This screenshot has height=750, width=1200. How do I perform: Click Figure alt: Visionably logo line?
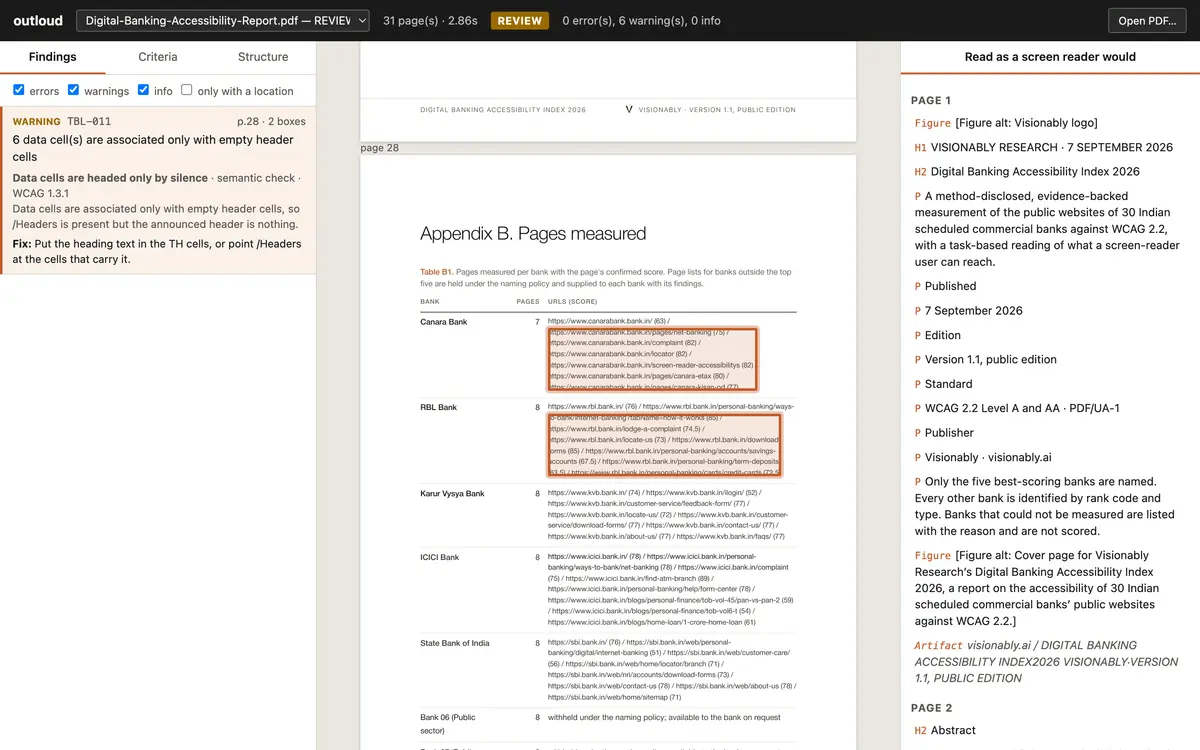pyautogui.click(x=1006, y=123)
